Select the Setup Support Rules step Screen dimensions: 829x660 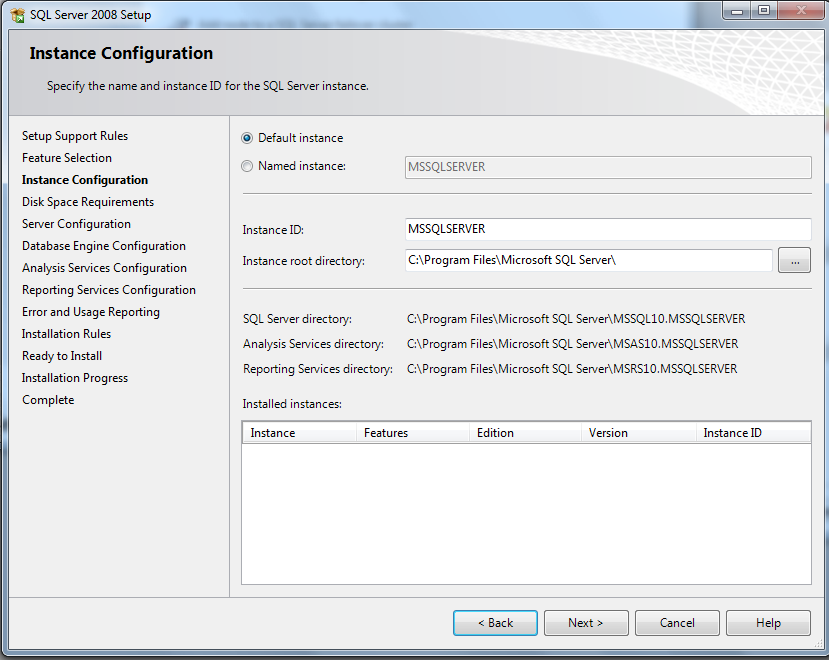75,136
